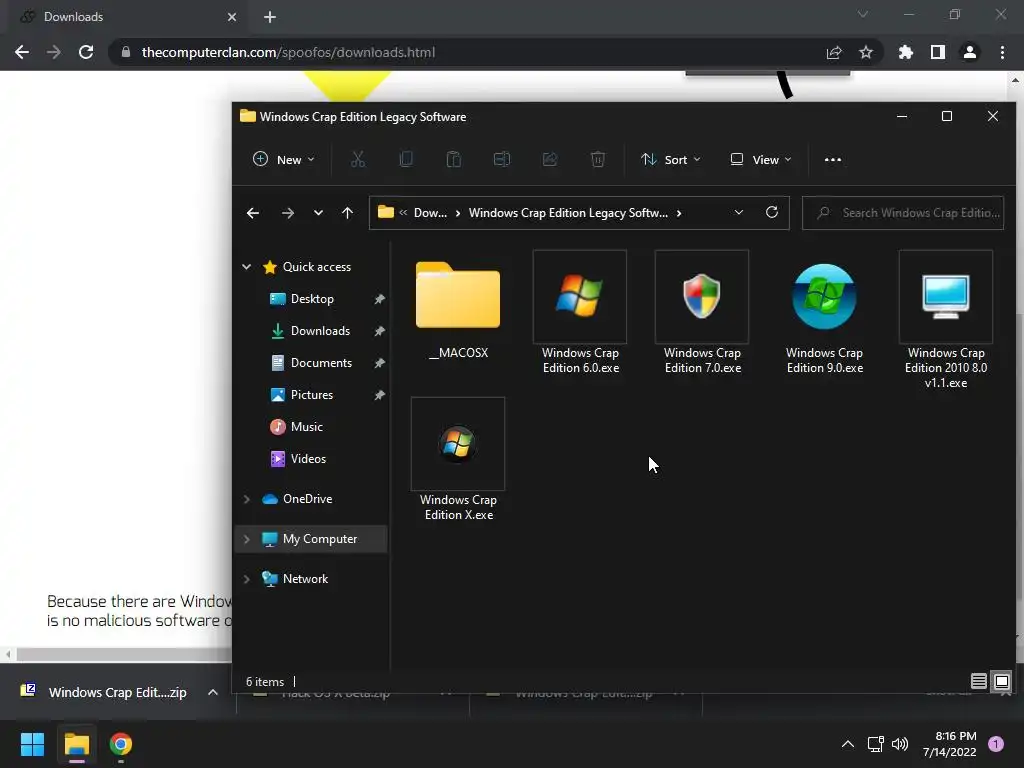
Task: Open Chrome profile avatar
Action: pos(970,52)
